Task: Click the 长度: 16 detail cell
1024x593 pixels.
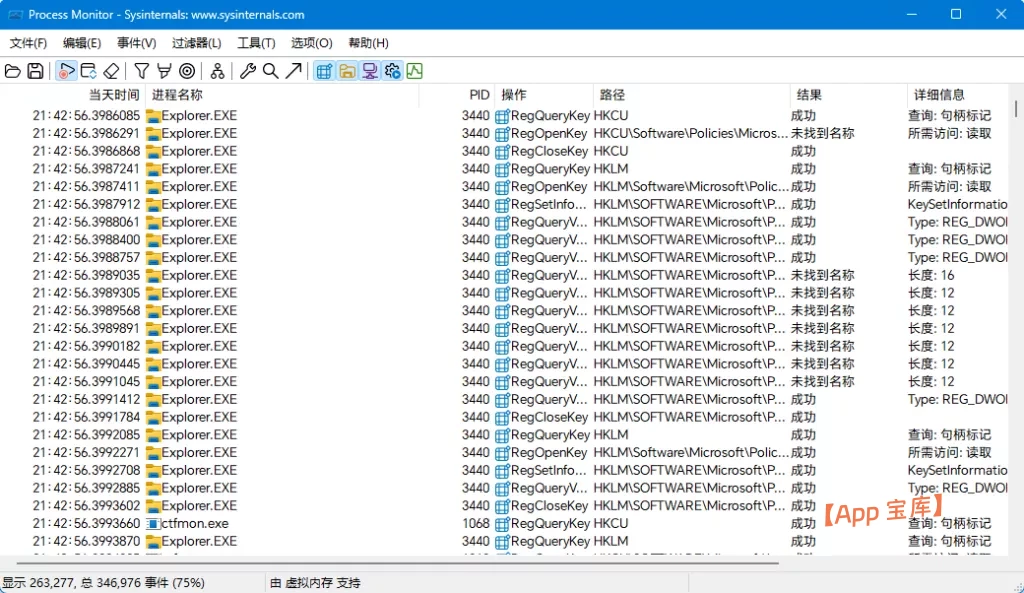Action: tap(931, 275)
